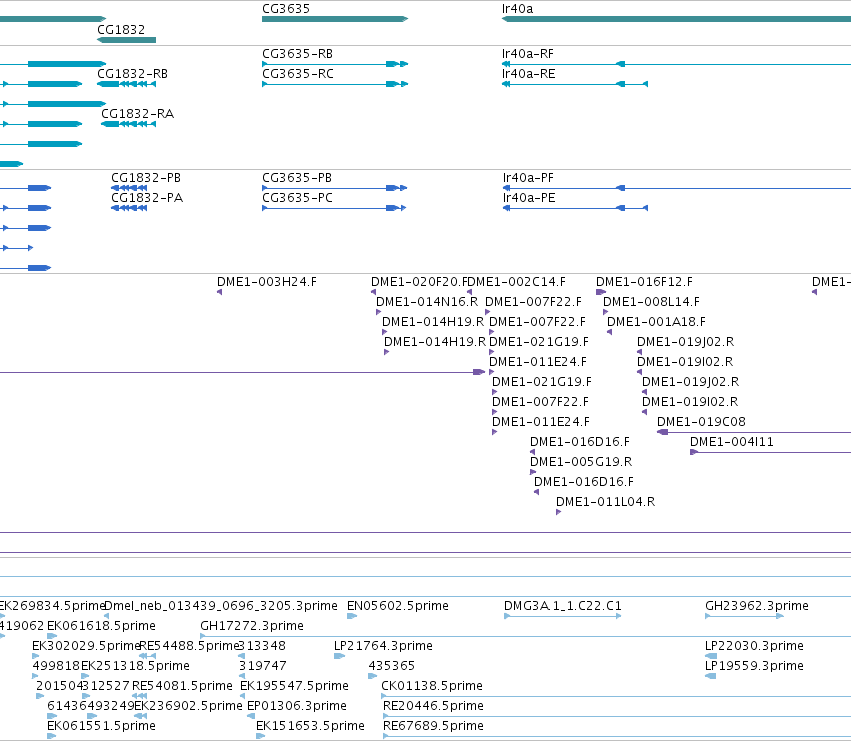Viewport: 851px width, 741px height.
Task: Select the EP01306.3prime label
Action: pyautogui.click(x=296, y=706)
